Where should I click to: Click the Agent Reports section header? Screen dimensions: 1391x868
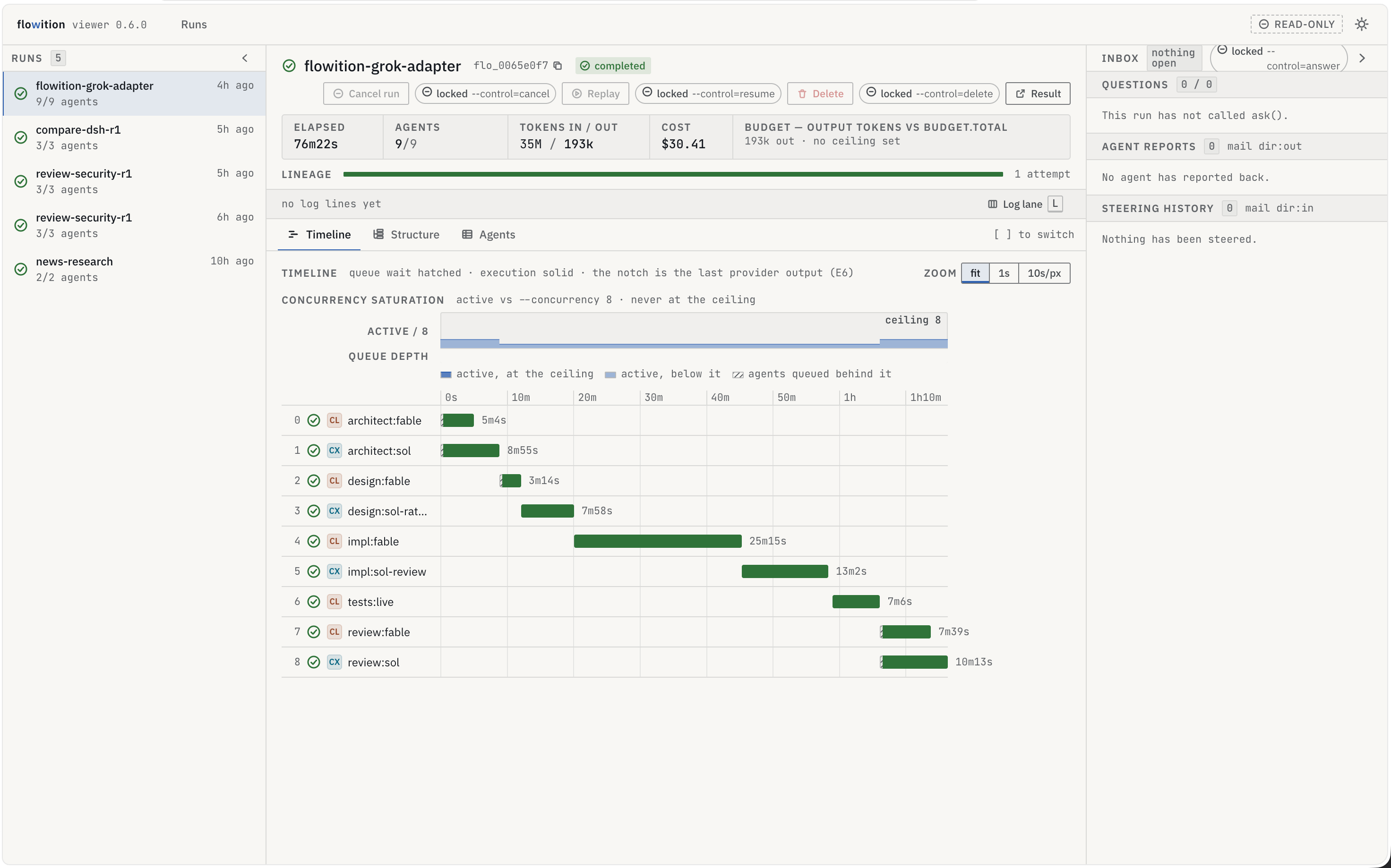[1236, 146]
